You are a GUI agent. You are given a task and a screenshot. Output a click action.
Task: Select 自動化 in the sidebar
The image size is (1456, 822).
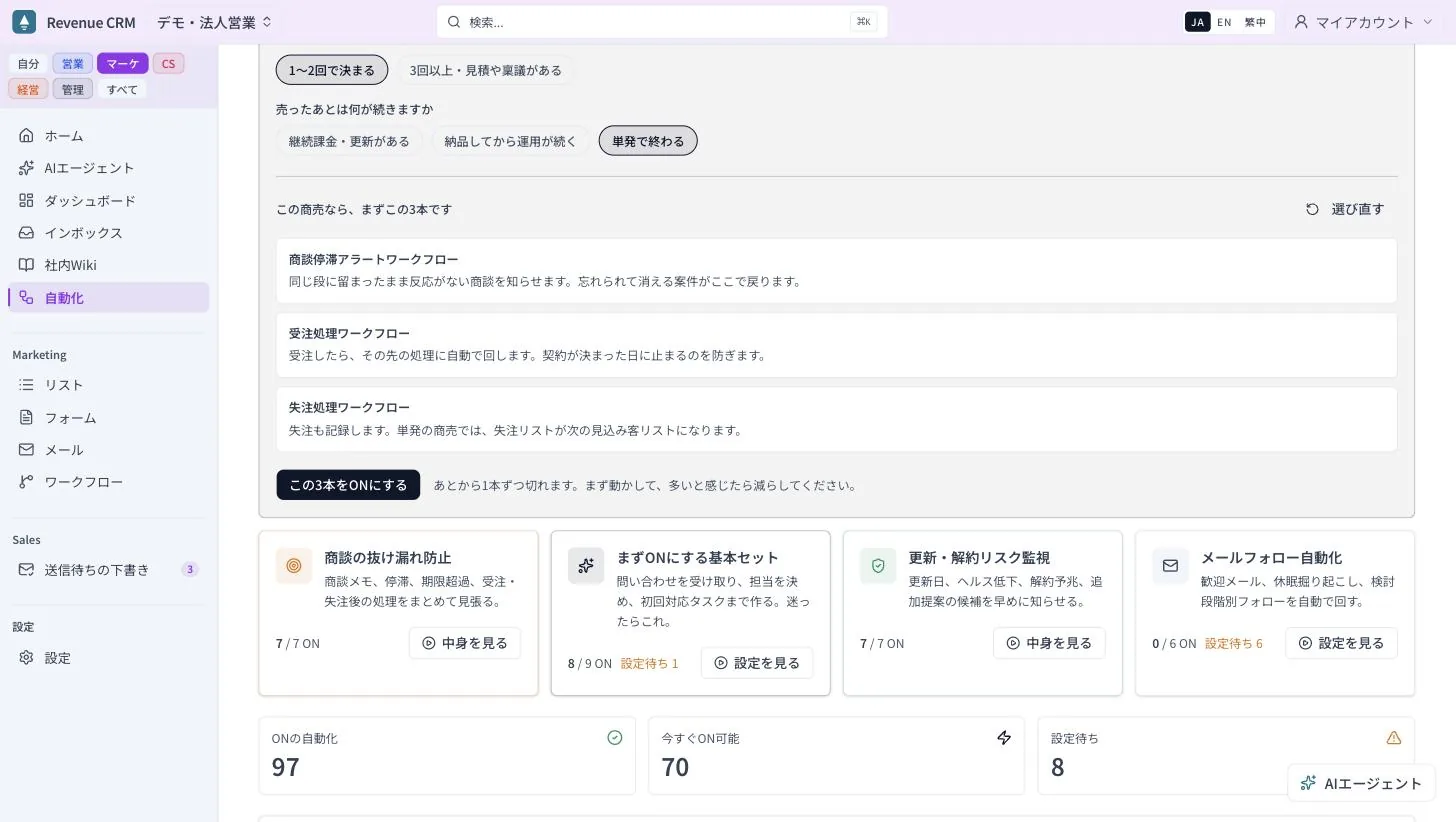[108, 297]
